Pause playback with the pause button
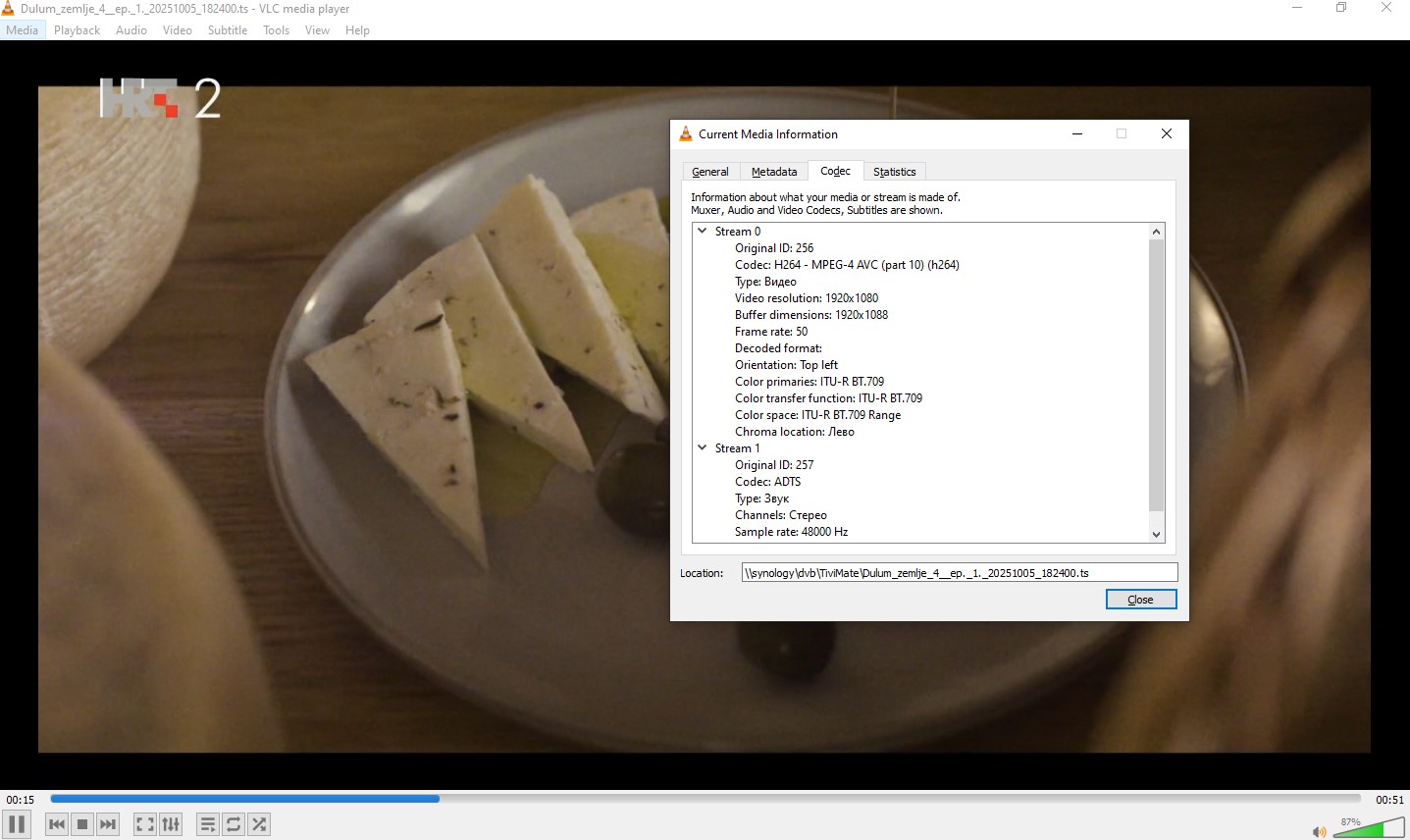The image size is (1410, 840). pos(17,824)
